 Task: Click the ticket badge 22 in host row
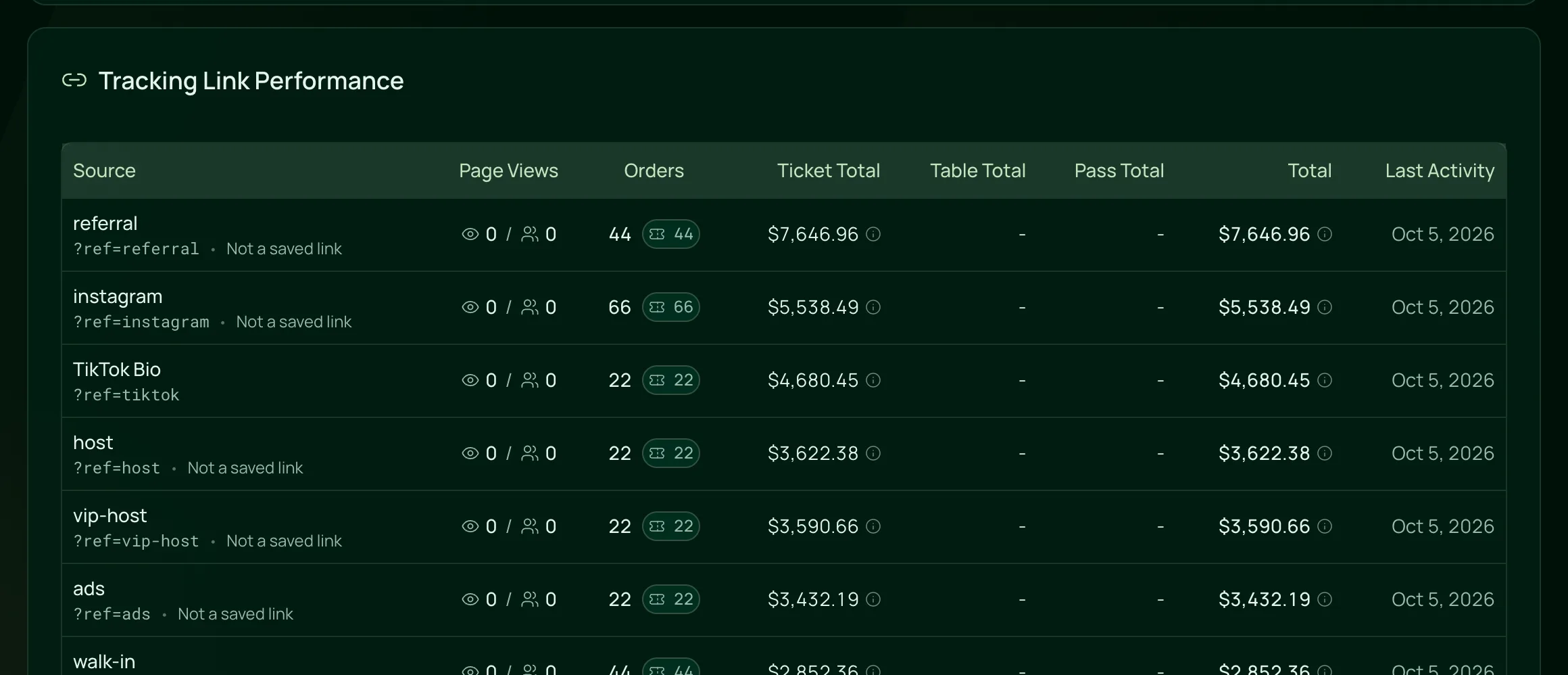pos(670,453)
